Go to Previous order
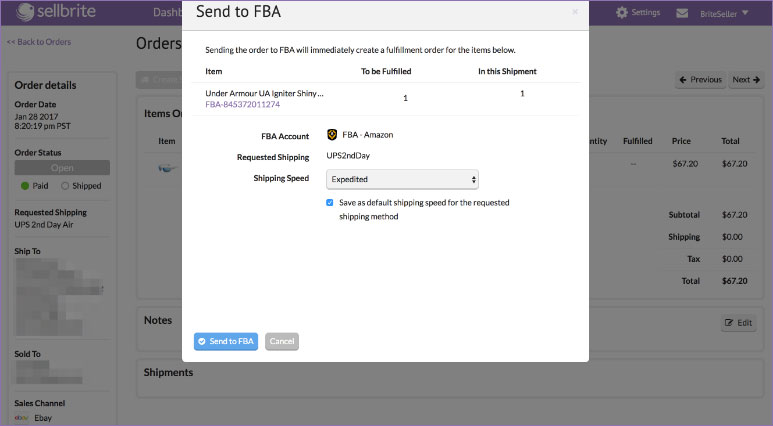773x426 pixels. tap(700, 79)
